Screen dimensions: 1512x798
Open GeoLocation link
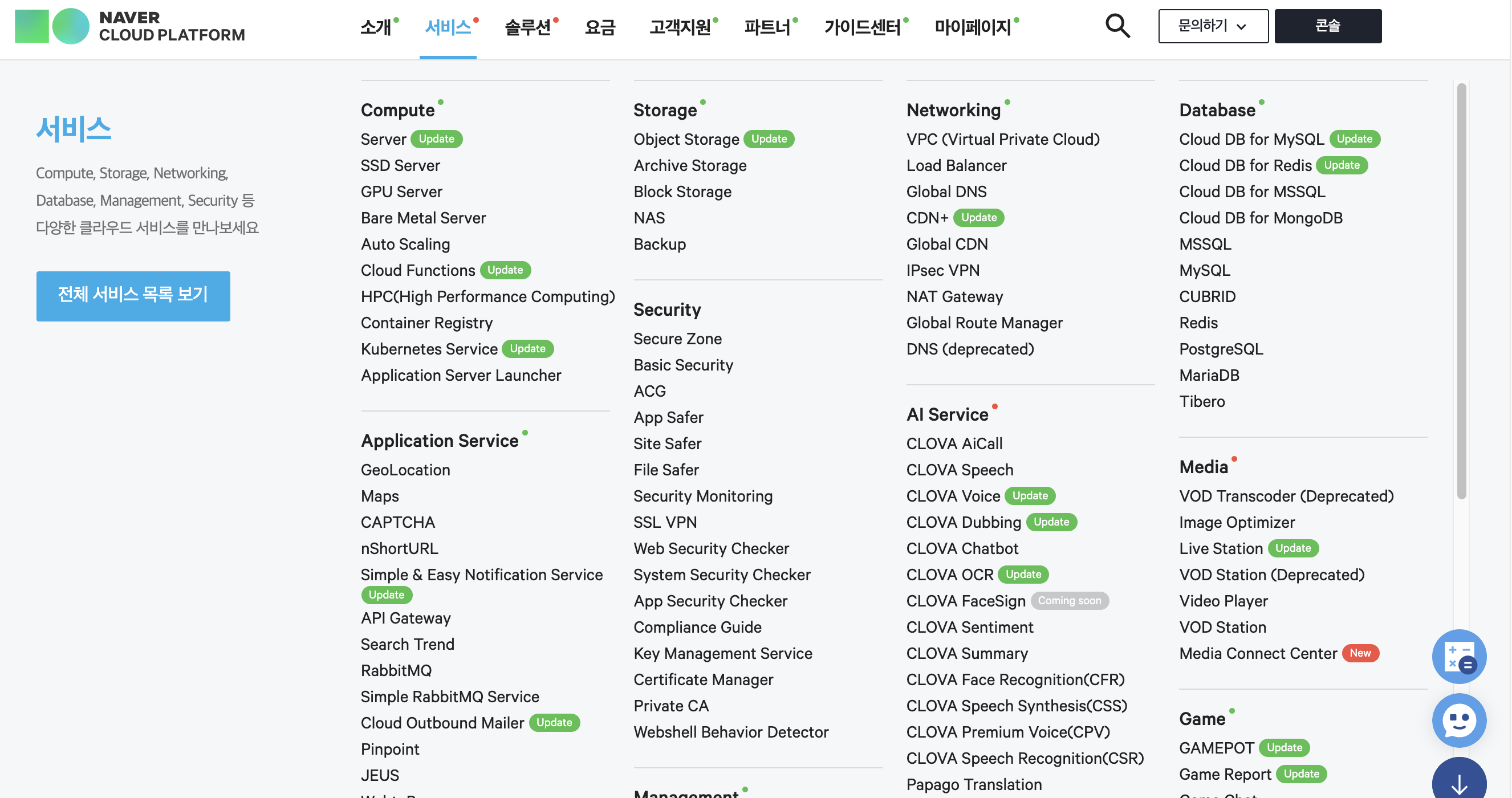405,470
